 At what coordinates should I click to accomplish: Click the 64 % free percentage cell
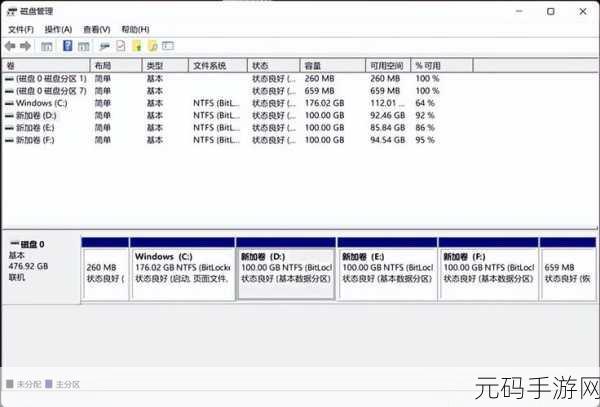[x=425, y=103]
